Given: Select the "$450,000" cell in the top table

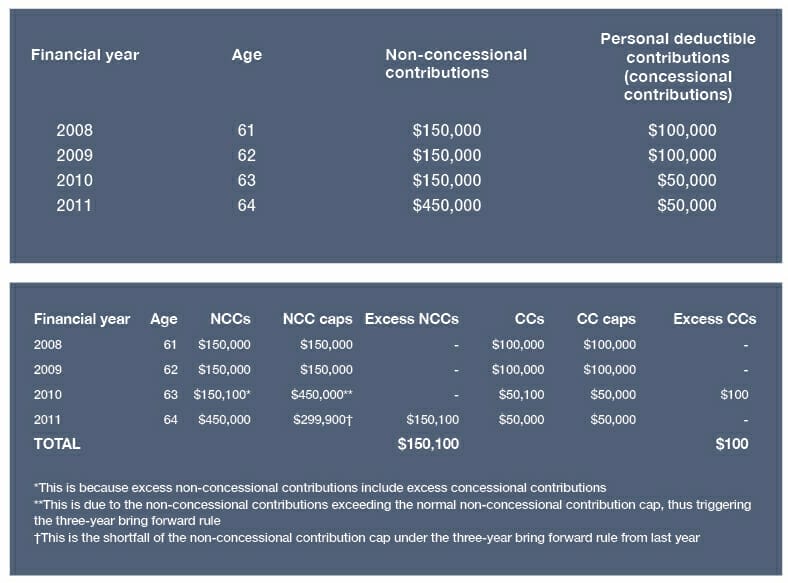Looking at the screenshot, I should 447,206.
